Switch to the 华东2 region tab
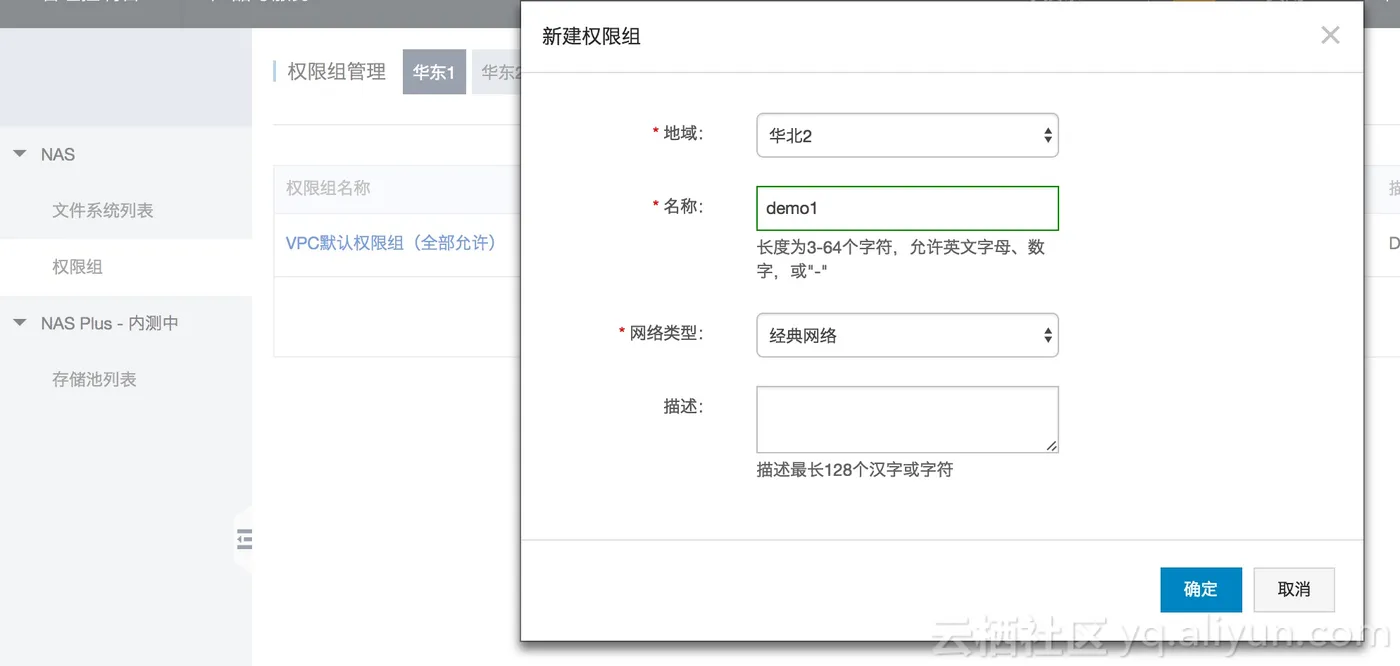This screenshot has height=666, width=1400. (x=497, y=72)
